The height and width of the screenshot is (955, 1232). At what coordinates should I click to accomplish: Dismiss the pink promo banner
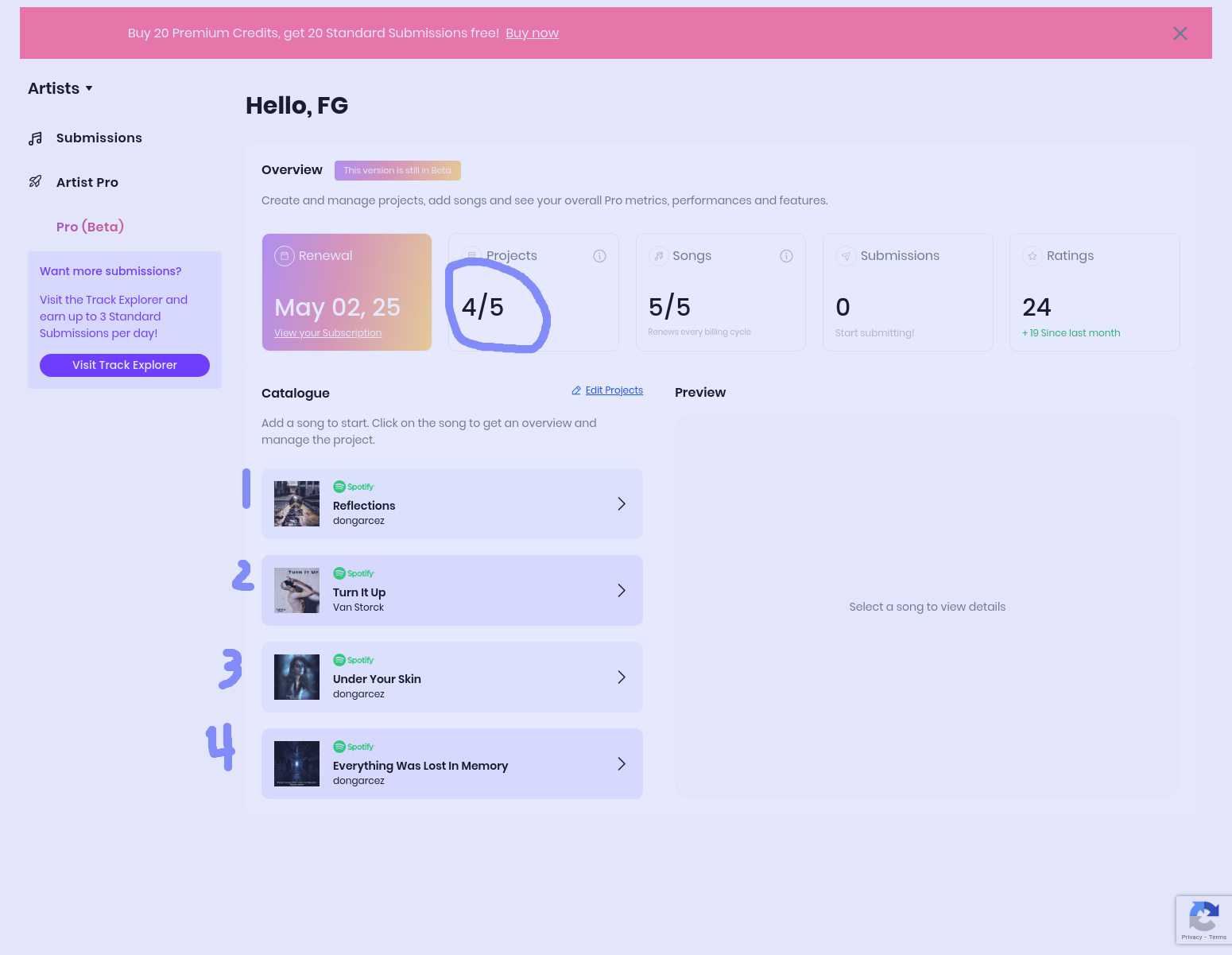[1180, 33]
